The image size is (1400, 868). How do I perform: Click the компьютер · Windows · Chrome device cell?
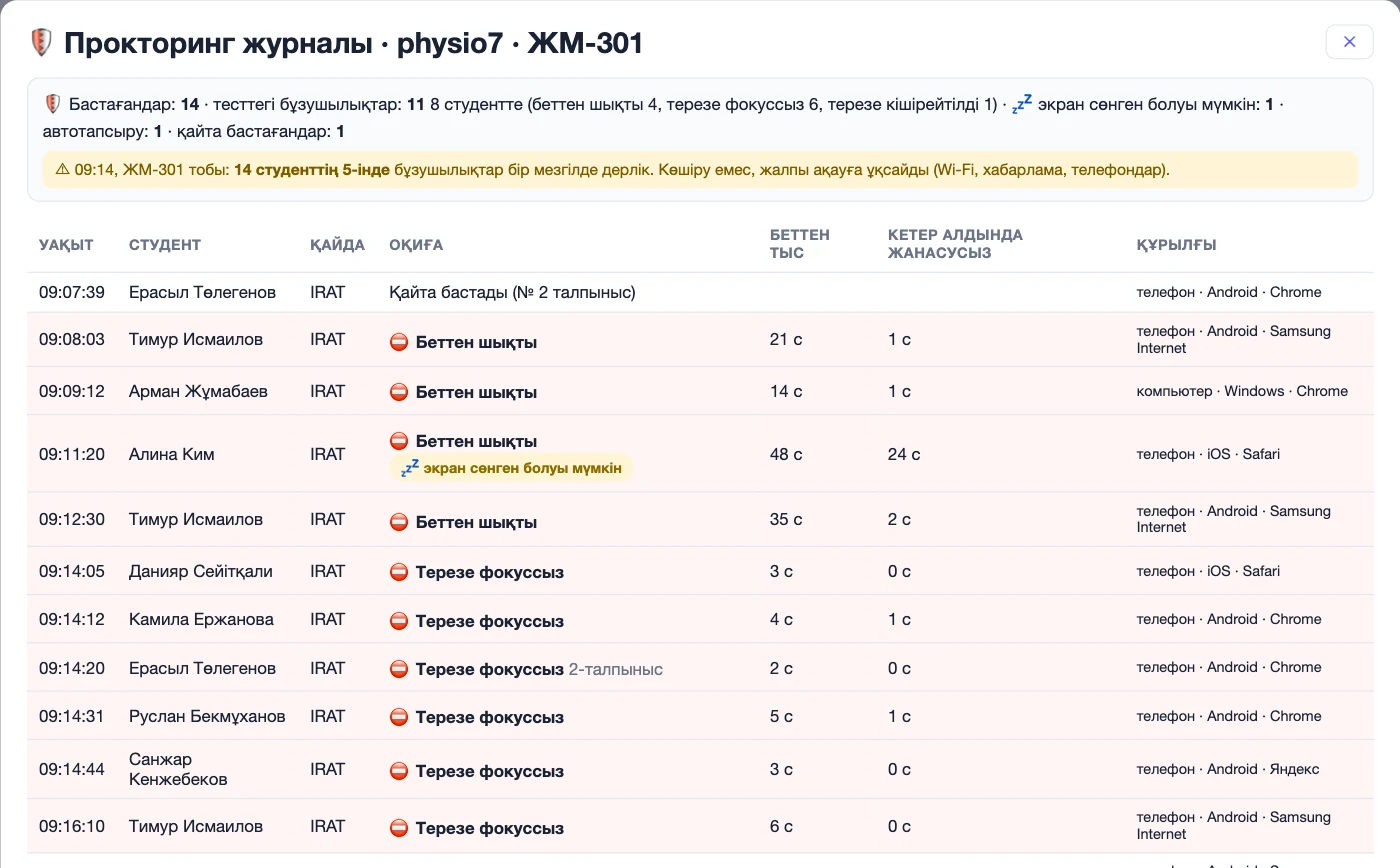(x=1242, y=391)
